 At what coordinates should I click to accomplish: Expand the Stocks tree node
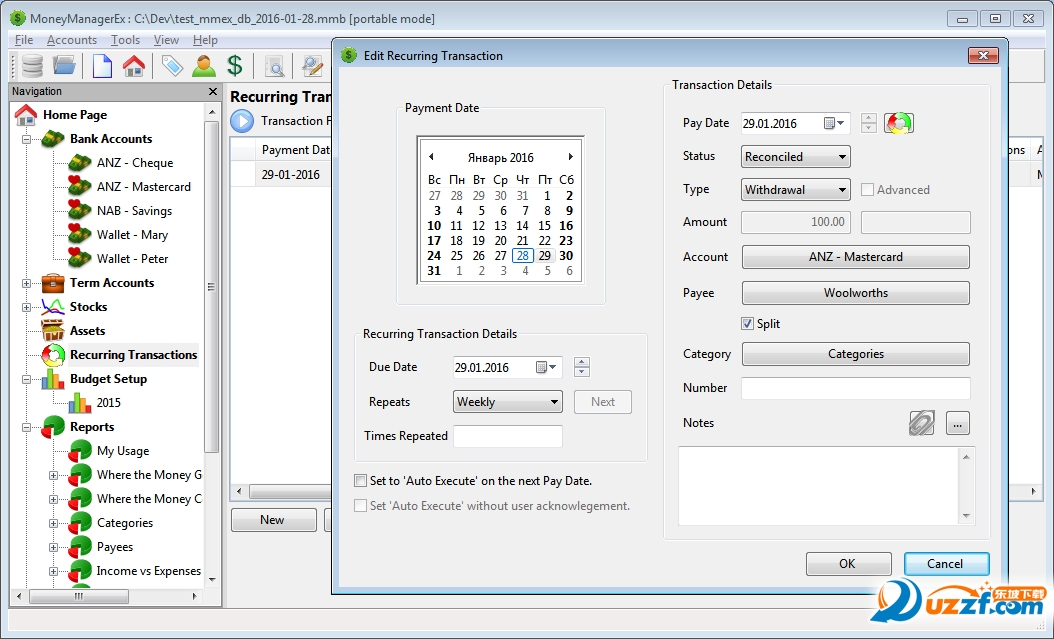point(26,307)
